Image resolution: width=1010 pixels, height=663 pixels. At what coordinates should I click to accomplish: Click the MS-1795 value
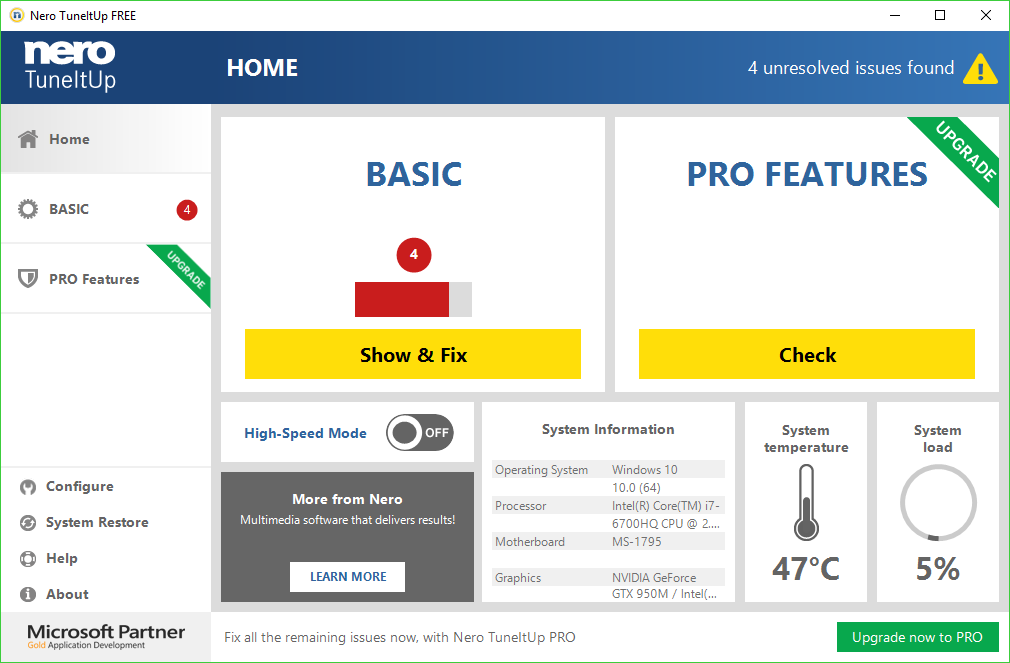(636, 542)
